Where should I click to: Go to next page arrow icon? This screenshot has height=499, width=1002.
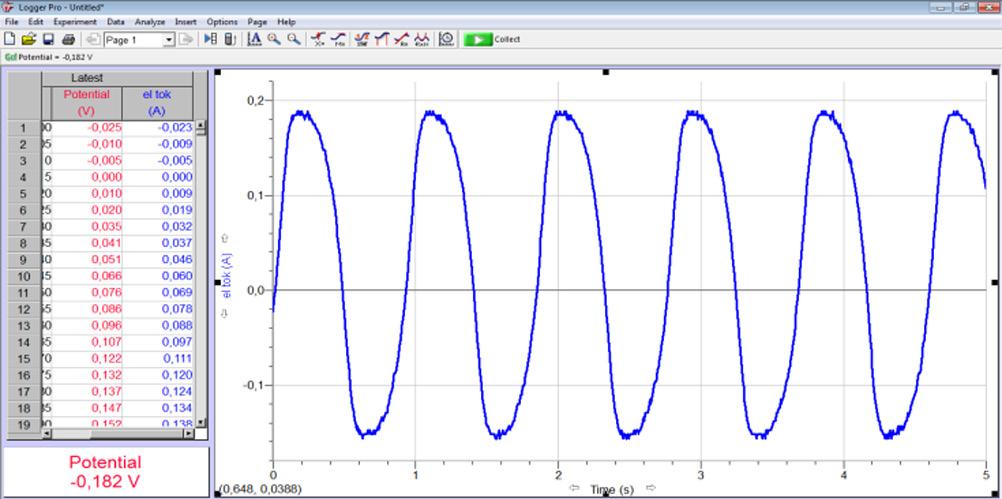point(186,39)
